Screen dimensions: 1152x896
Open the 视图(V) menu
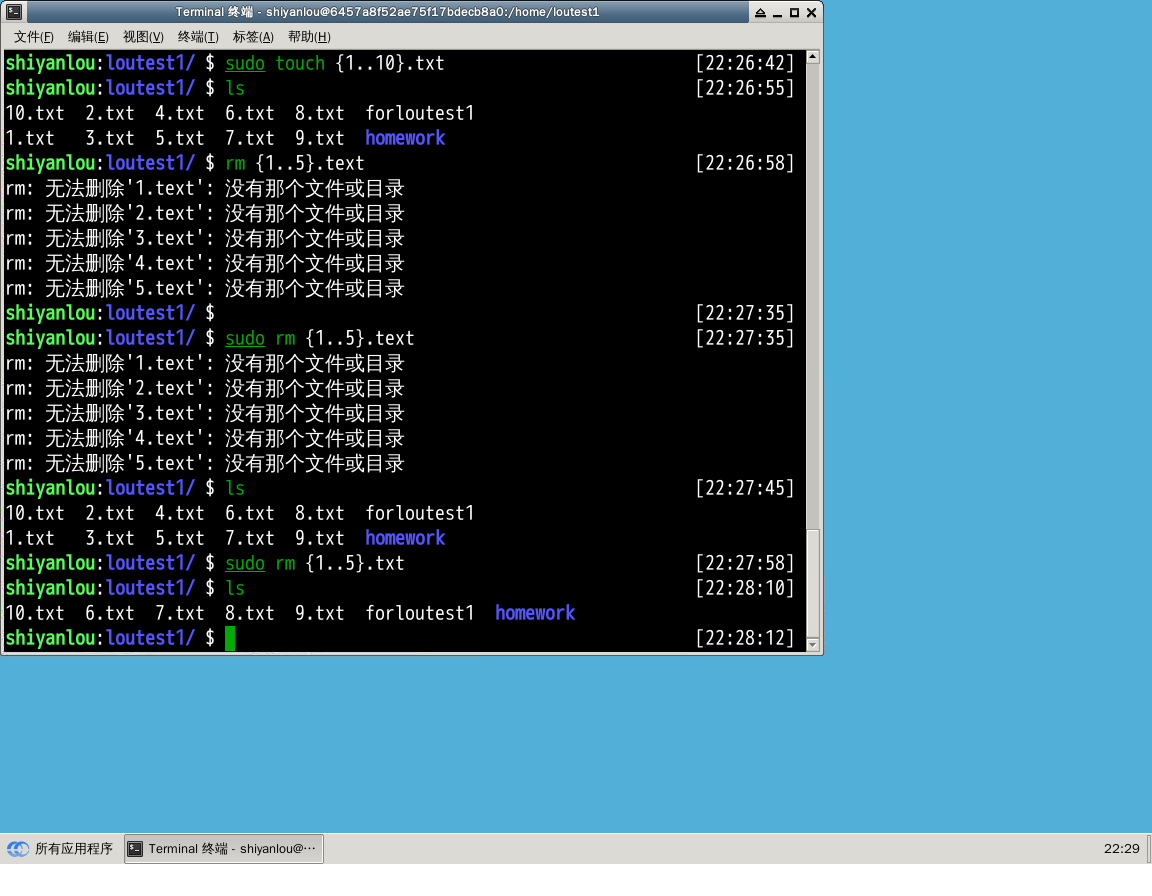pos(143,37)
